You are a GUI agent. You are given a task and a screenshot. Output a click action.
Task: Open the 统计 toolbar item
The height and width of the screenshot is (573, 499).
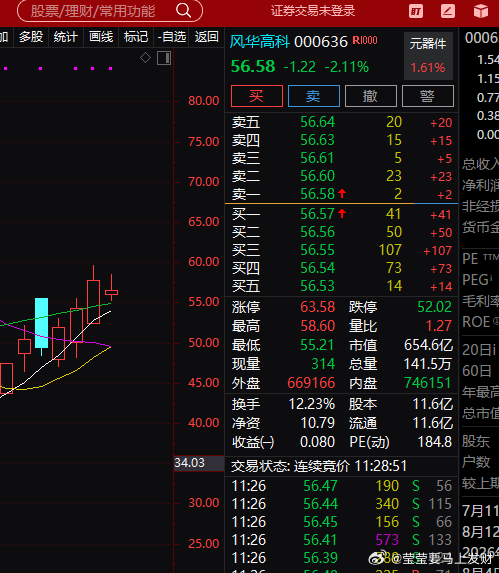point(66,37)
